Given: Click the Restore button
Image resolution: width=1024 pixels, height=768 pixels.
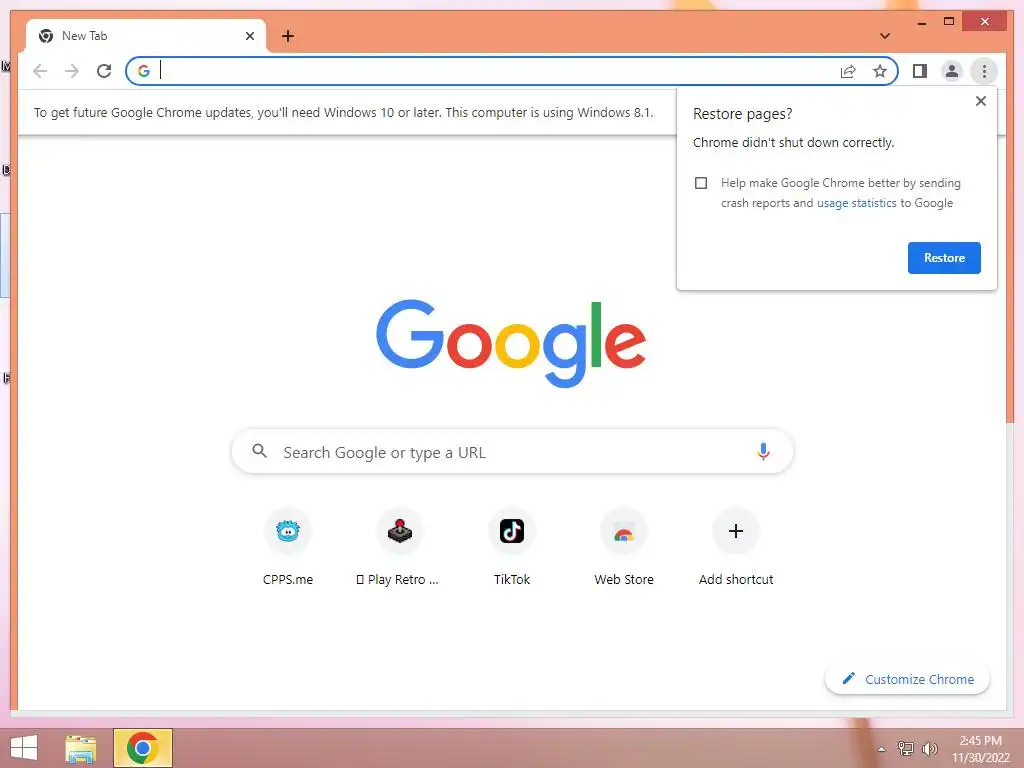Looking at the screenshot, I should pyautogui.click(x=944, y=258).
